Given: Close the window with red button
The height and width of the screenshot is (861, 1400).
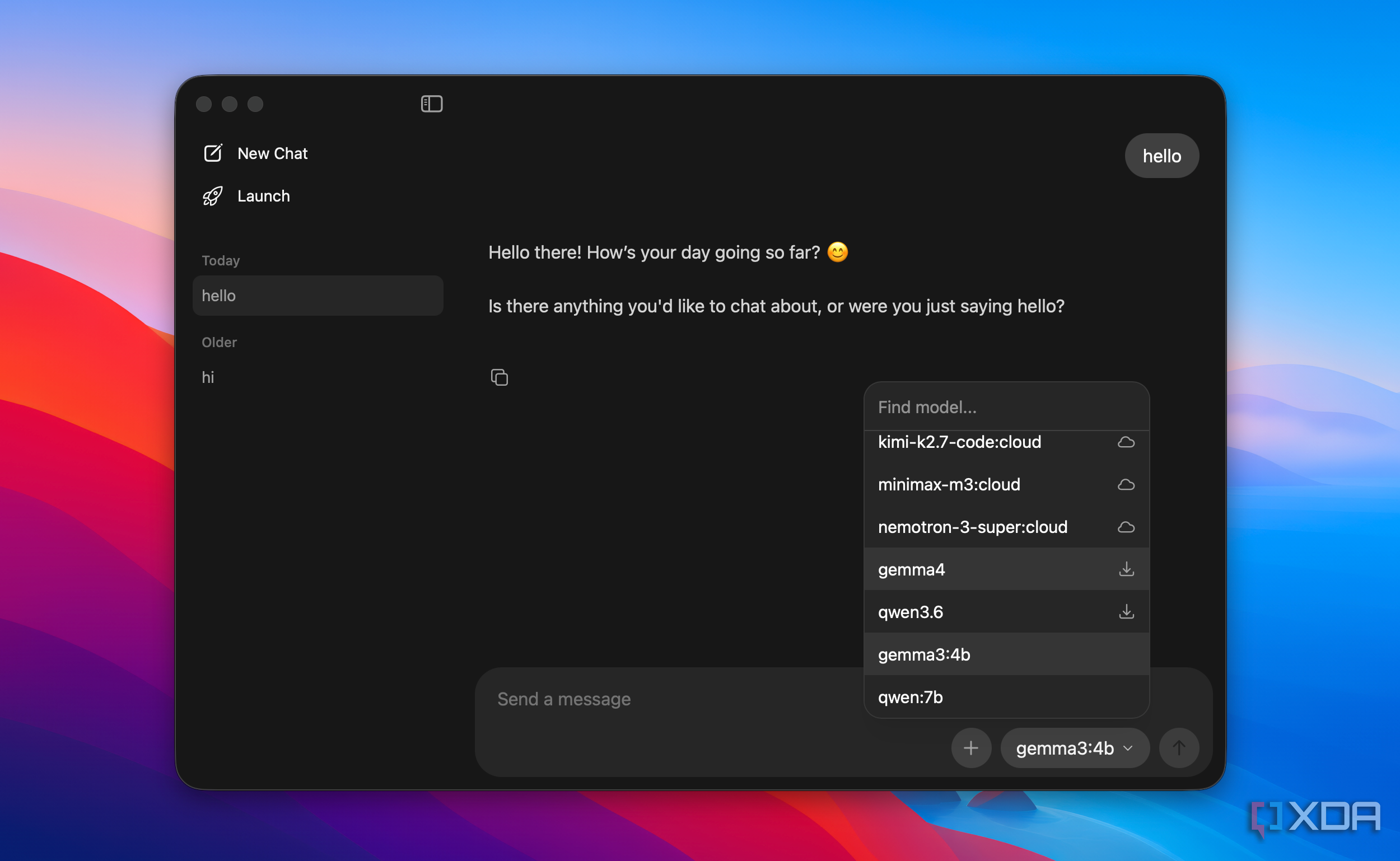Looking at the screenshot, I should (x=204, y=104).
